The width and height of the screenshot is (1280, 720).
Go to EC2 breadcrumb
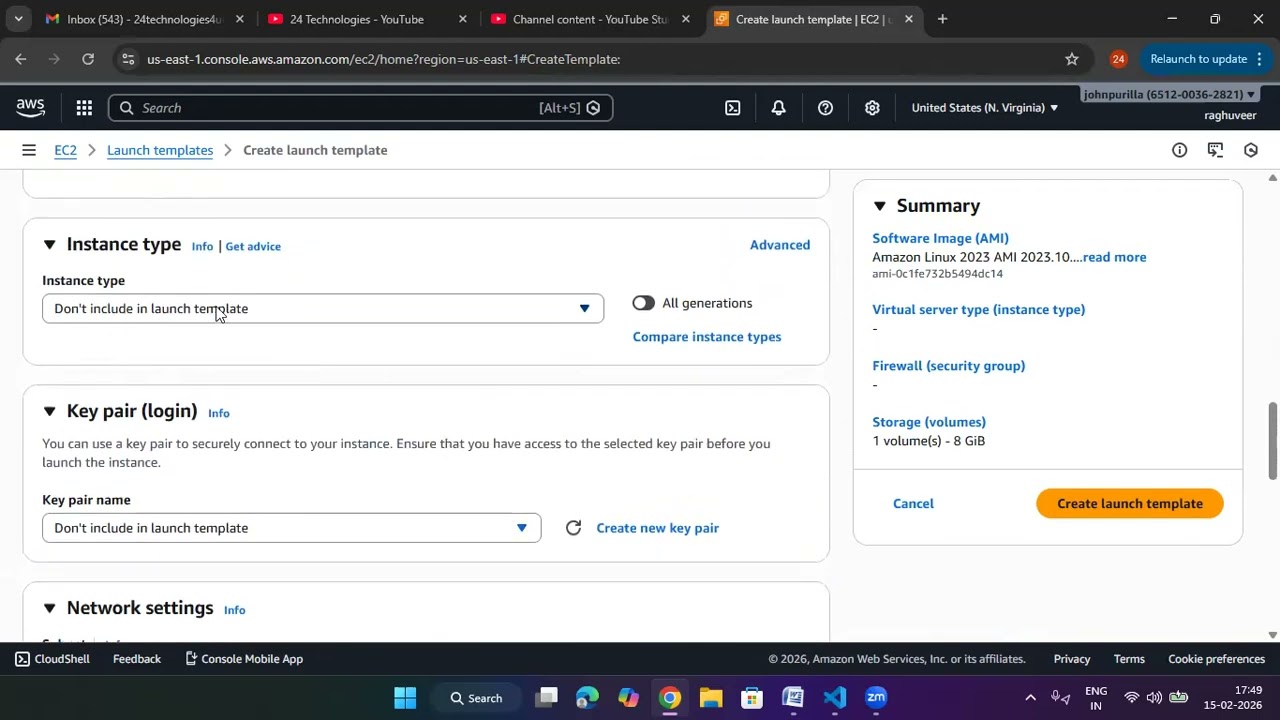[65, 150]
